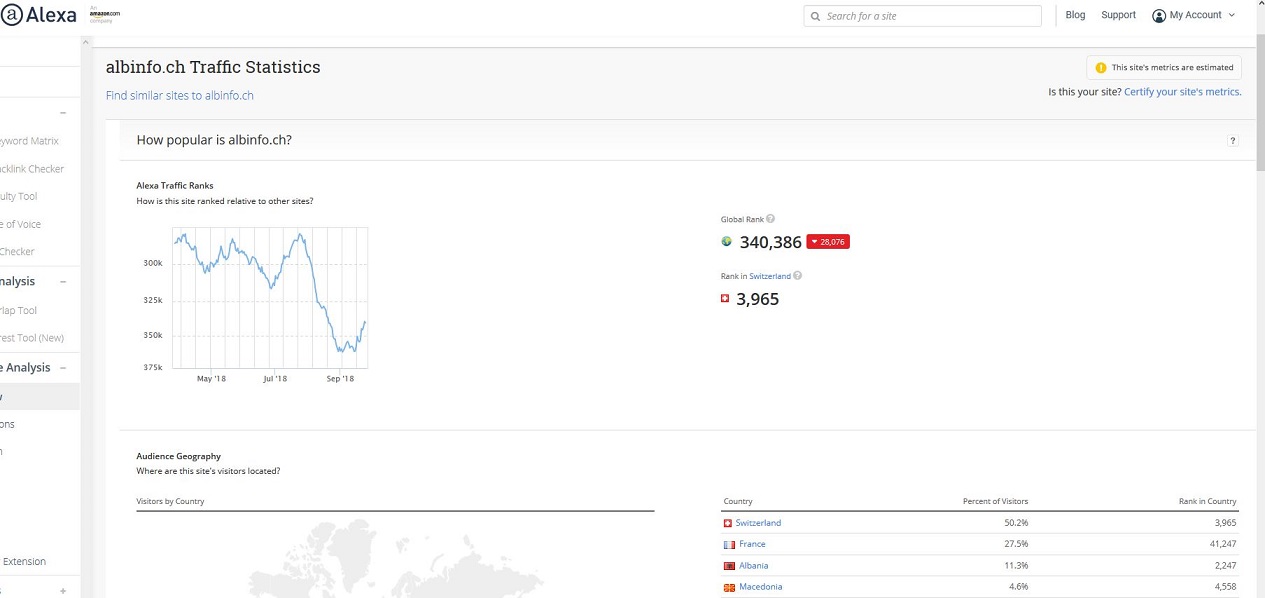Image resolution: width=1265 pixels, height=598 pixels.
Task: Click the yellow warning icon for estimated metrics
Action: 1101,68
